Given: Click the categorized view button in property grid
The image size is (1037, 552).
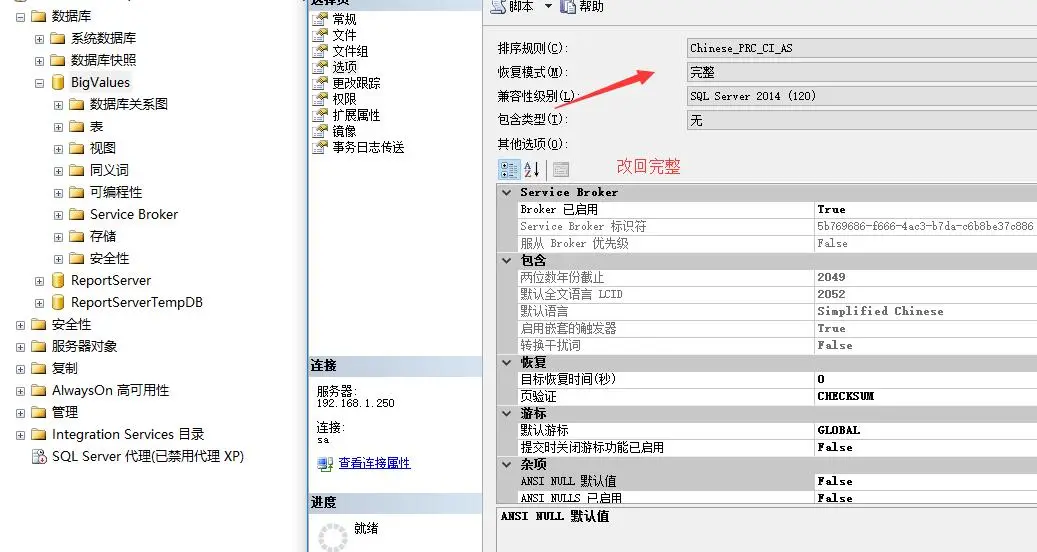Looking at the screenshot, I should pos(509,170).
